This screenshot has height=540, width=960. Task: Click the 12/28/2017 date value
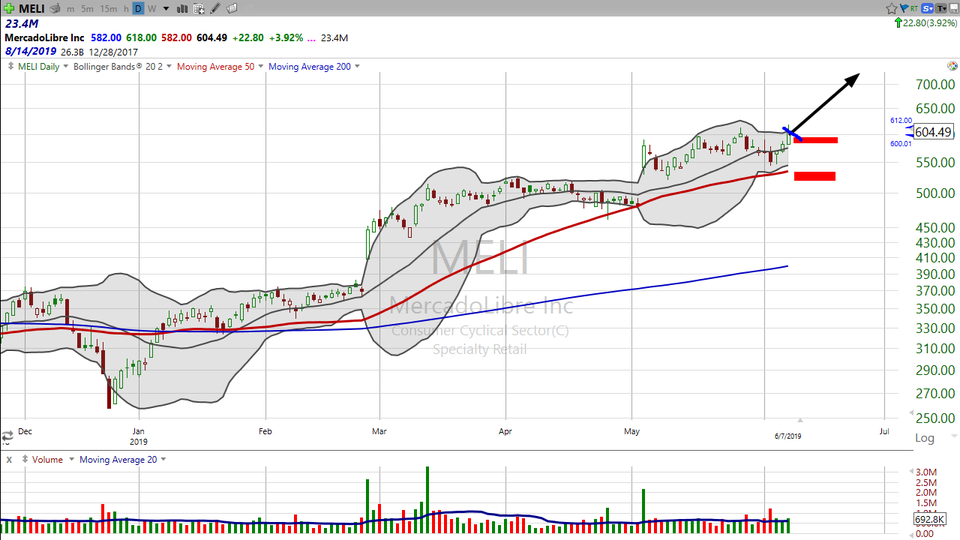coord(113,52)
